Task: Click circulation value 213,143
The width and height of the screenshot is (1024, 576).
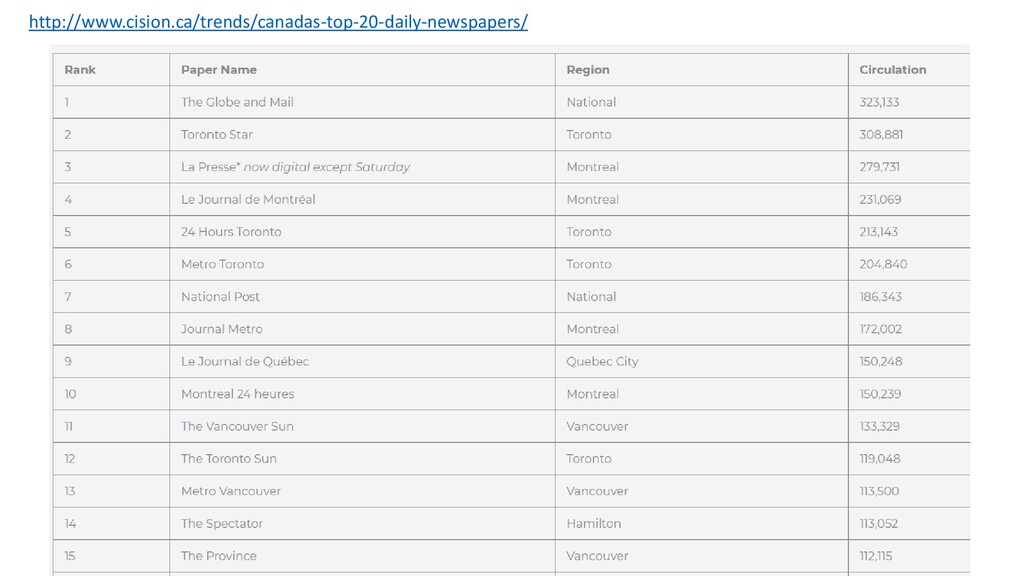Action: point(878,232)
